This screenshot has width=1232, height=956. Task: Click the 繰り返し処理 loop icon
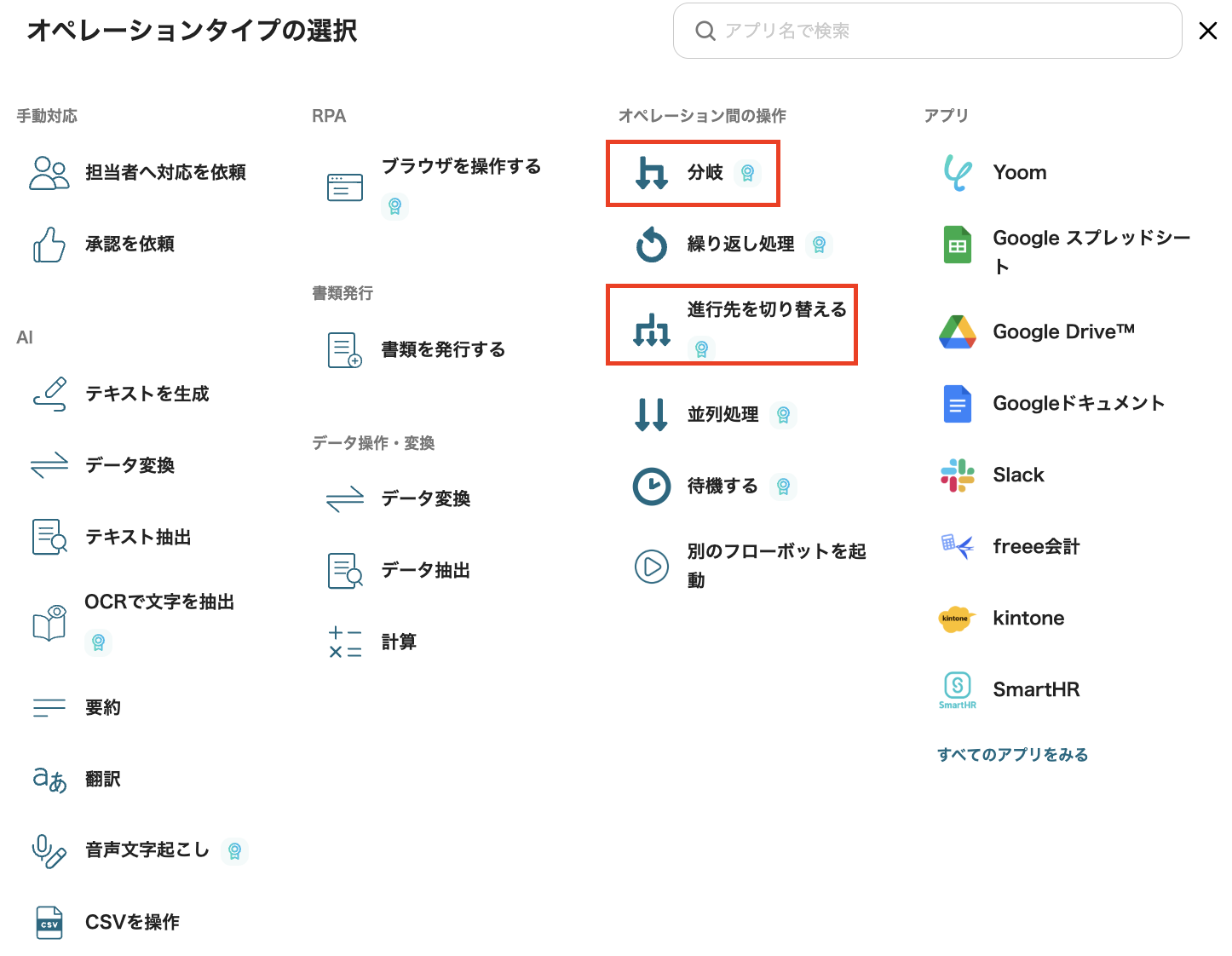652,245
